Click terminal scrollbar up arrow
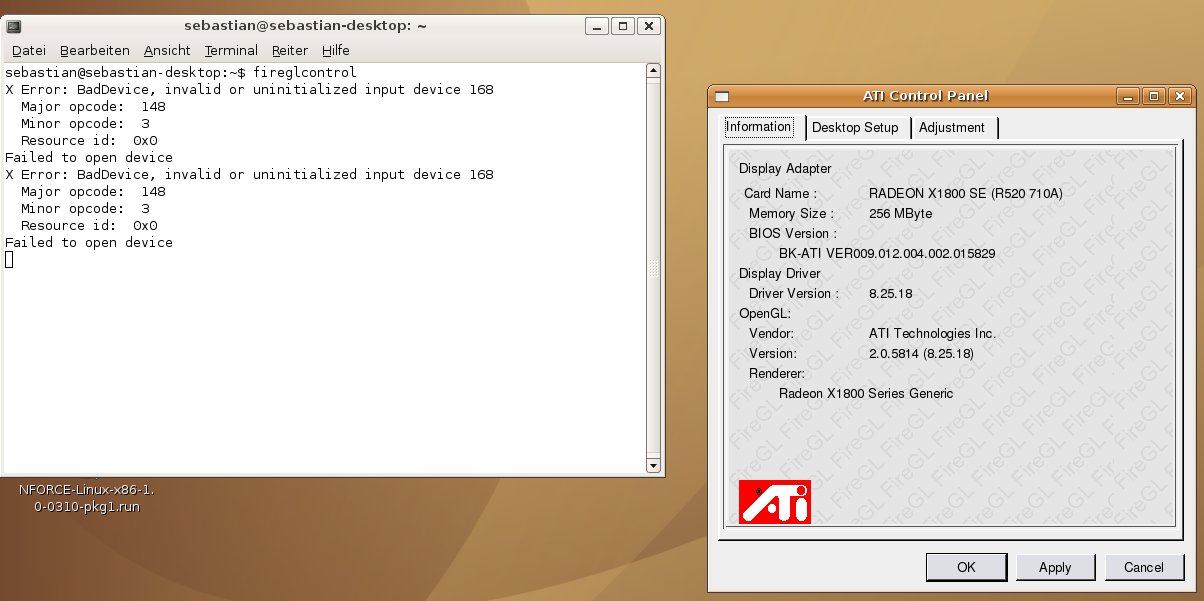Screen dimensions: 1204x601 pyautogui.click(x=653, y=71)
